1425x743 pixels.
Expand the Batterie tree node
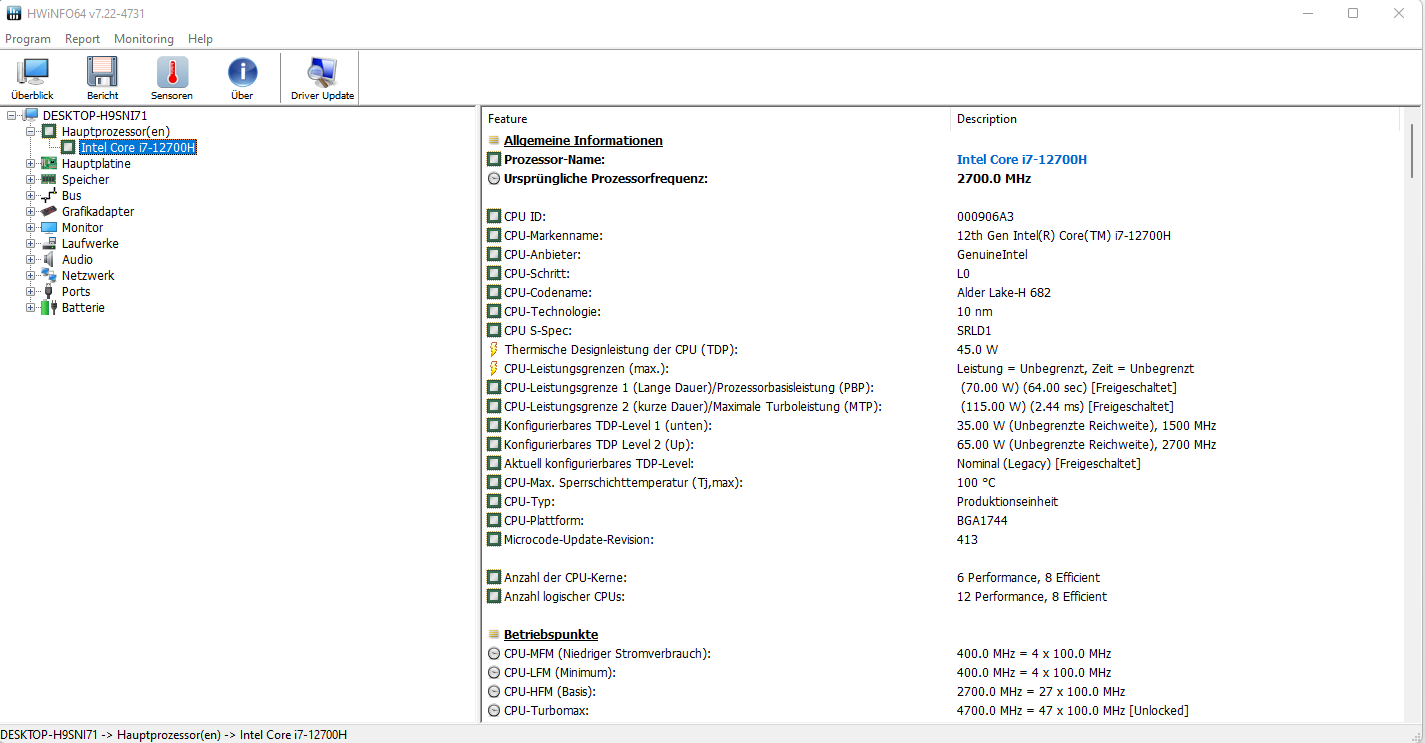pos(31,308)
